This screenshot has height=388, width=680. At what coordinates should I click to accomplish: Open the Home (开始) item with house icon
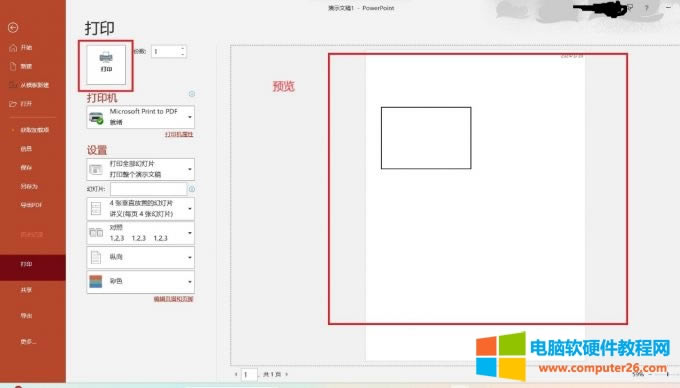(20, 48)
